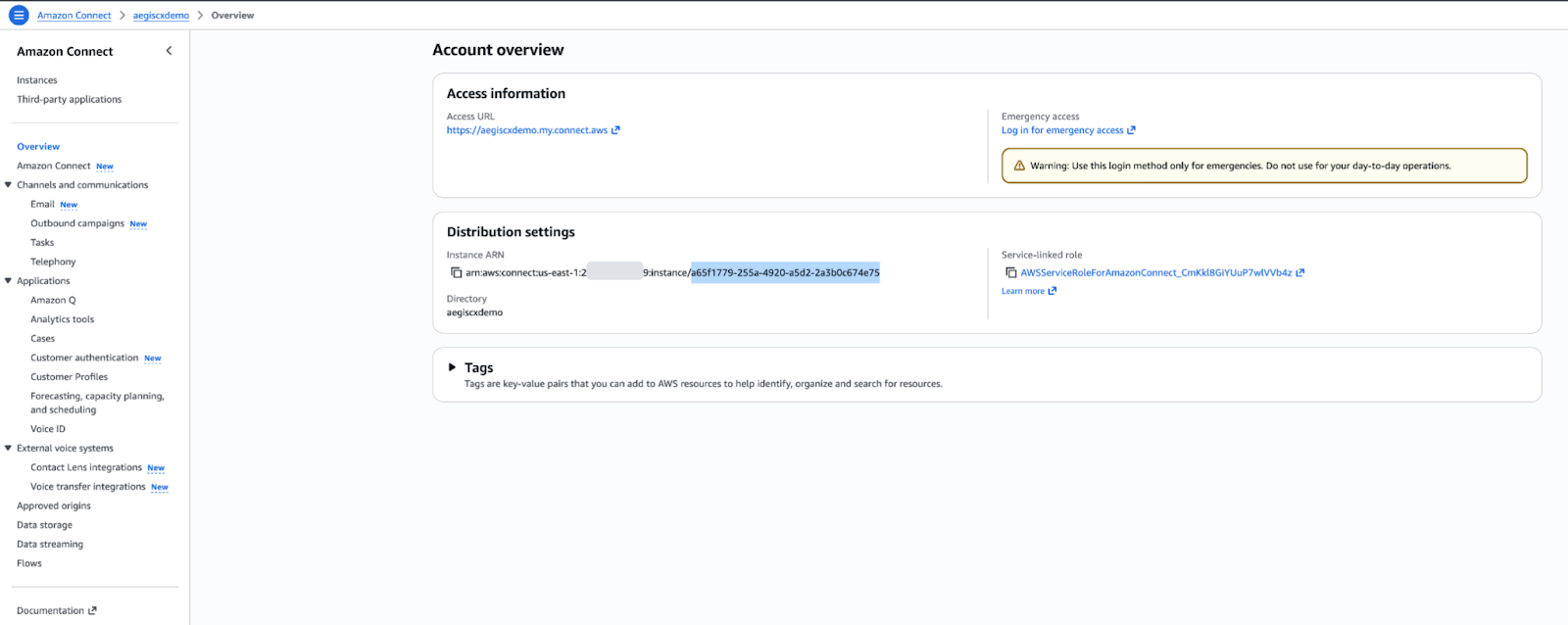Click Amazon Connect breadcrumb link
The width and height of the screenshot is (1568, 625).
74,16
